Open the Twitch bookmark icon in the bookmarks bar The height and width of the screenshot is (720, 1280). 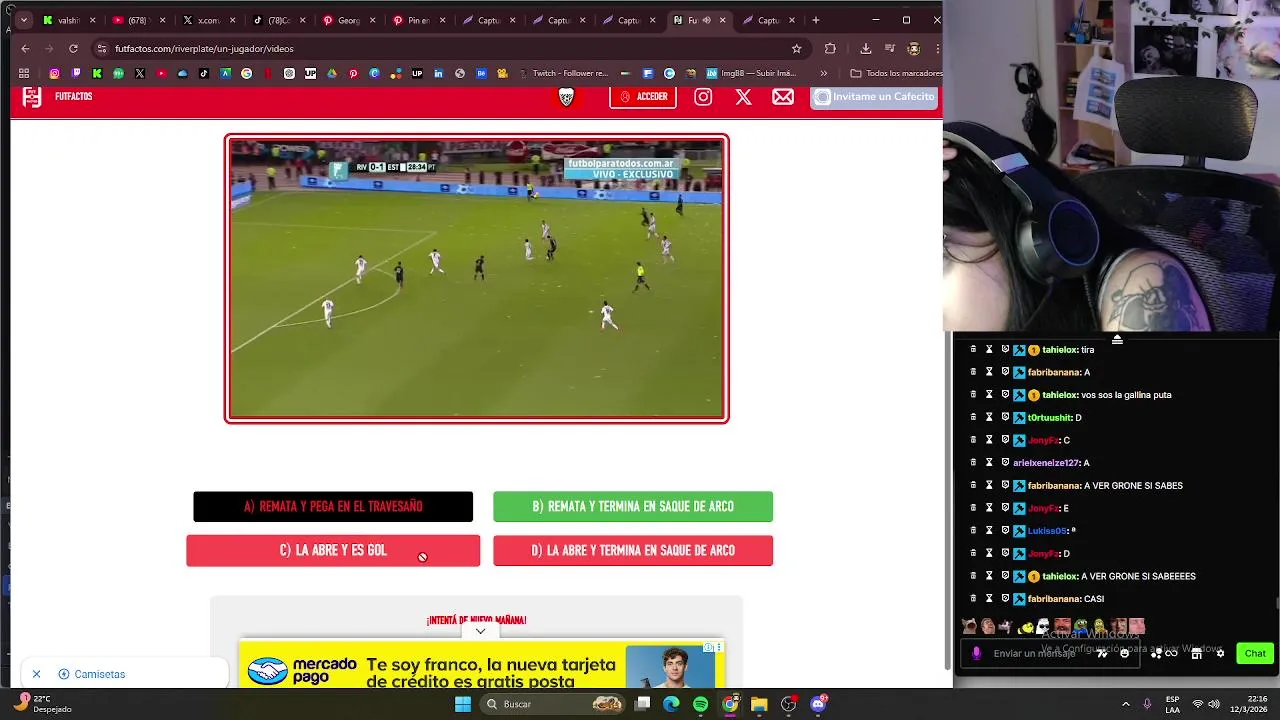[76, 73]
